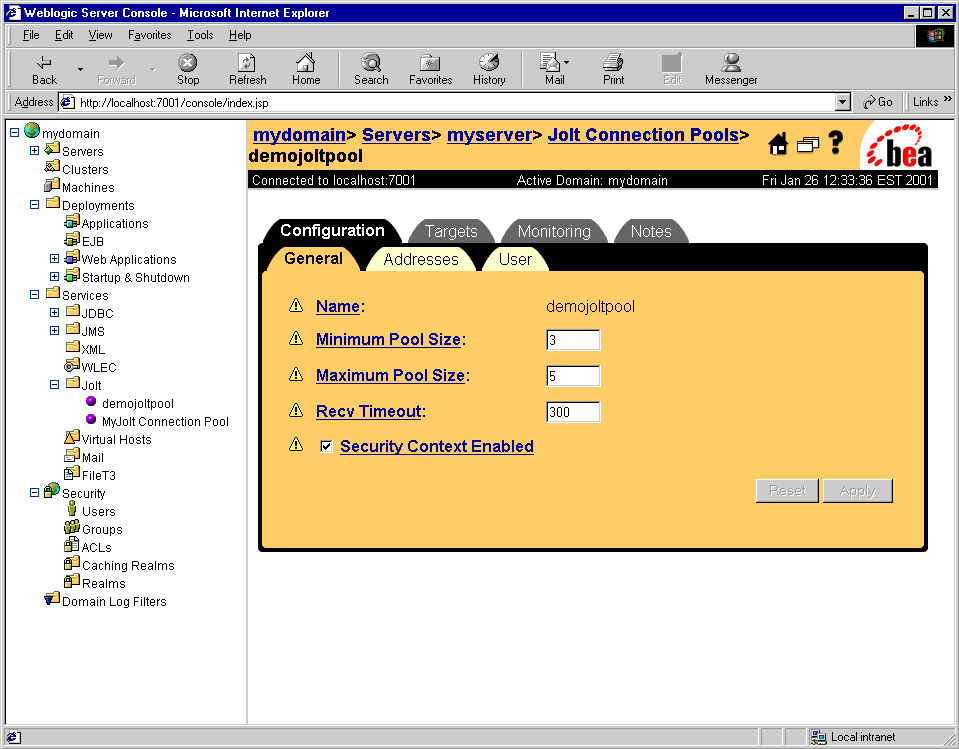Click the console home icon near the breadcrumb
This screenshot has width=959, height=749.
pos(778,145)
